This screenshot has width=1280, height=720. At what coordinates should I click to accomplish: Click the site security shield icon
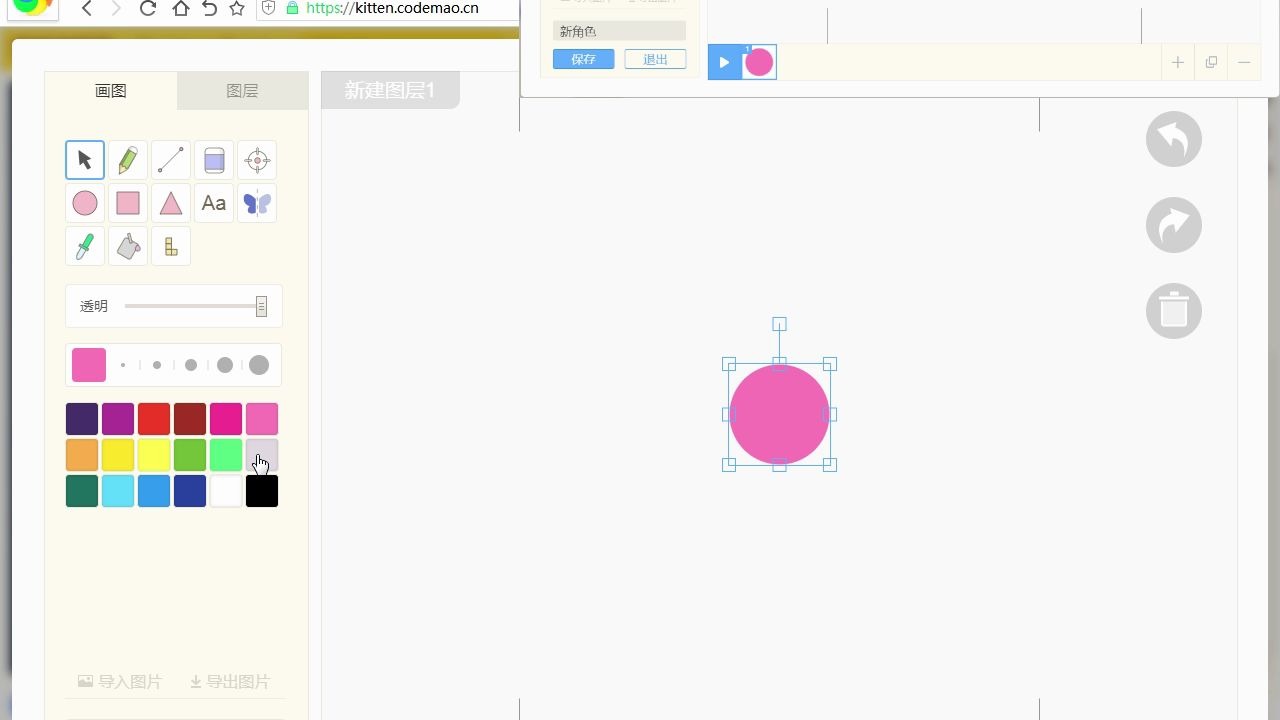pyautogui.click(x=268, y=8)
